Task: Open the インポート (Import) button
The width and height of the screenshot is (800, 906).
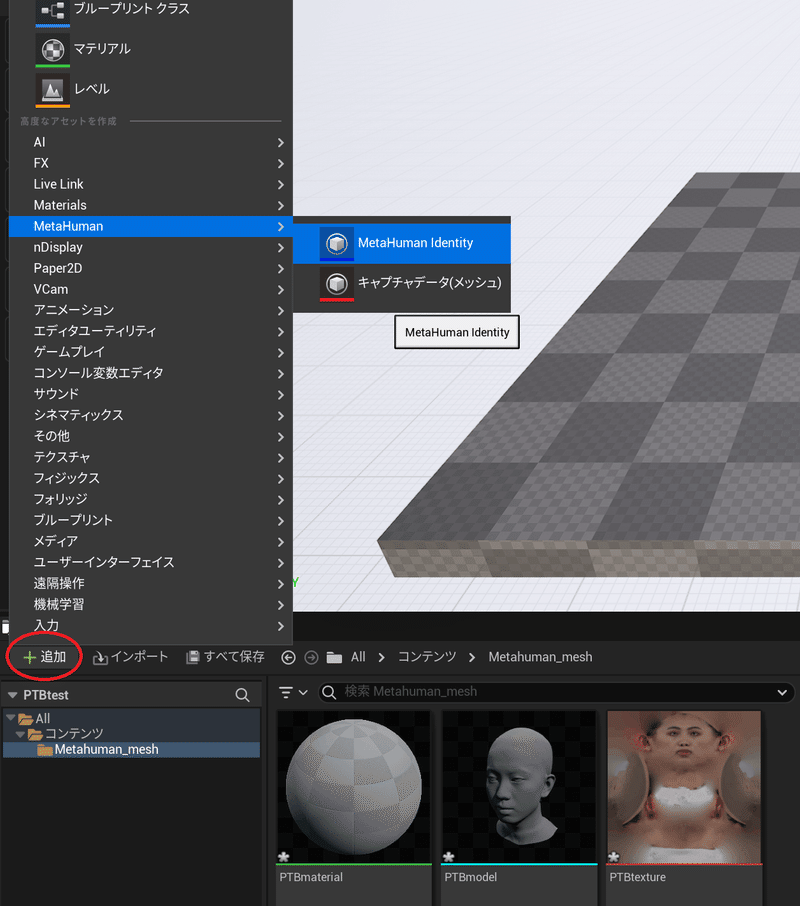Action: [x=131, y=657]
